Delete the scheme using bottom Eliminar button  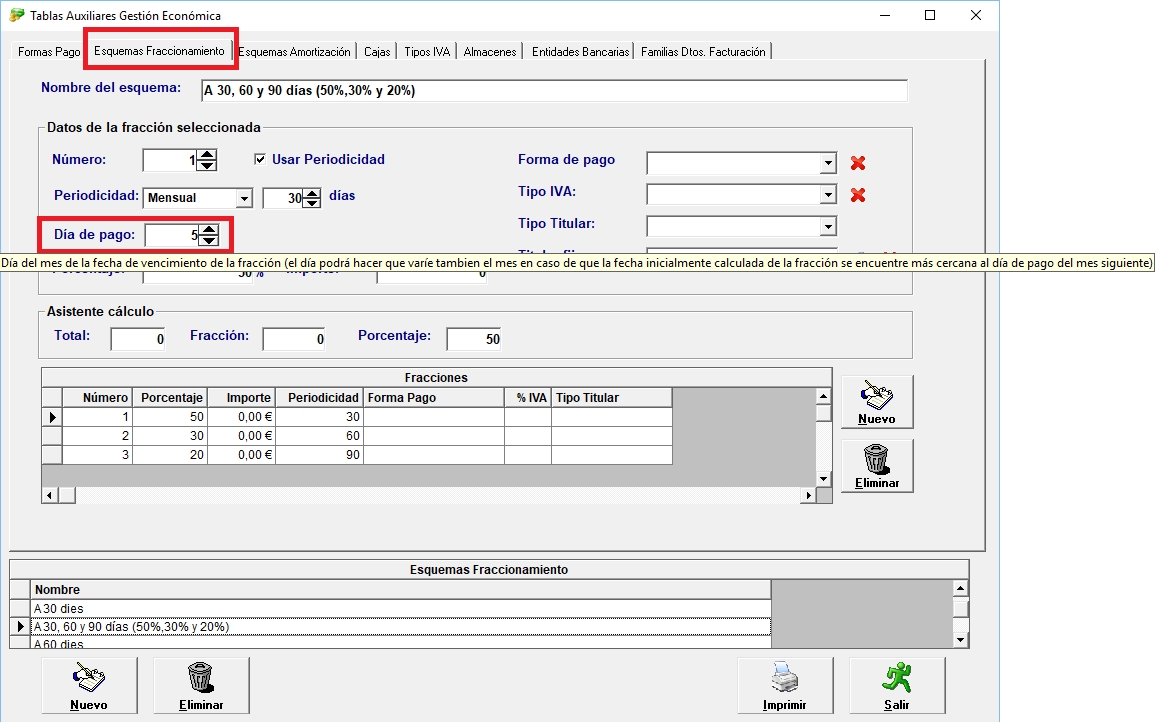pos(201,686)
